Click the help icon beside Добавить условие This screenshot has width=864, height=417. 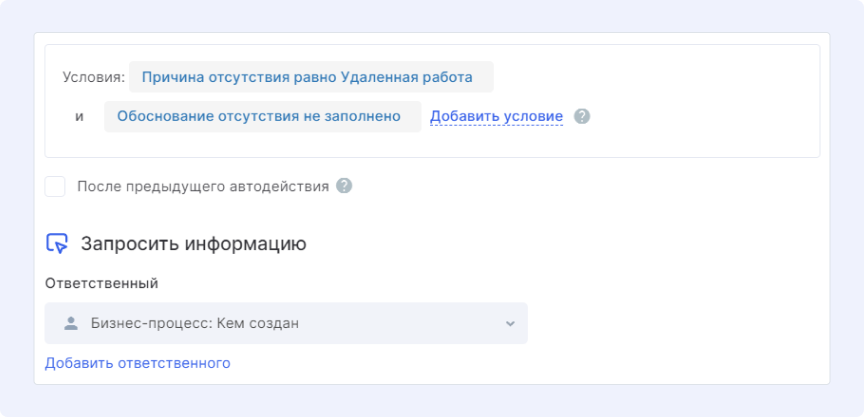tap(582, 116)
